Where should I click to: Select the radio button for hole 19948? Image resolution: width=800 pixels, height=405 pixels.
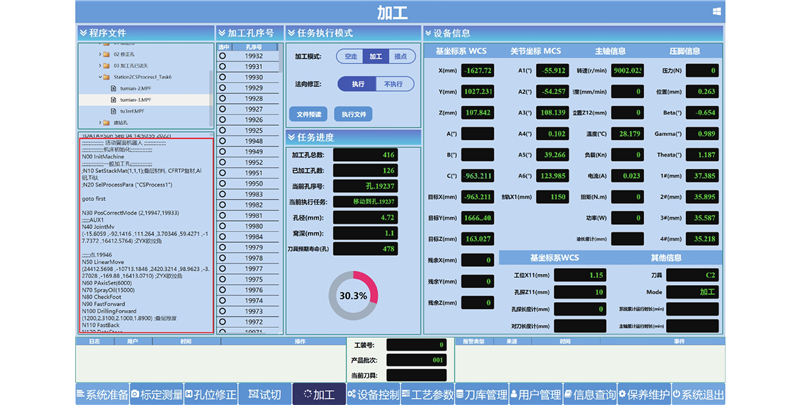point(223,142)
